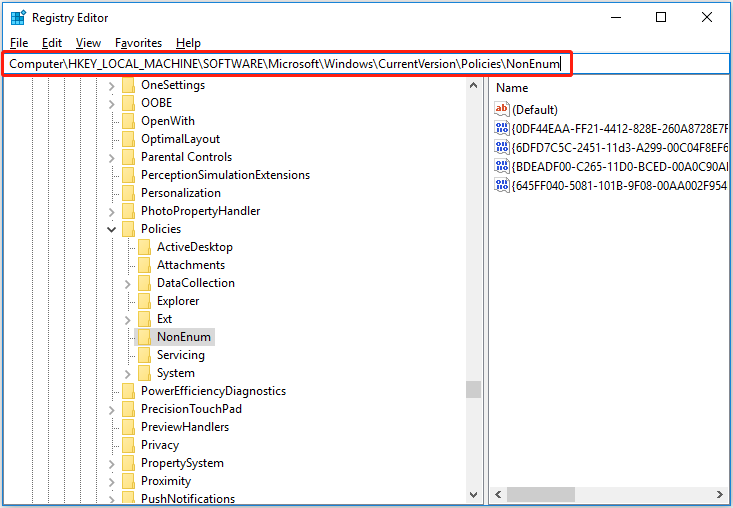Expand the Proximity key

coord(111,482)
